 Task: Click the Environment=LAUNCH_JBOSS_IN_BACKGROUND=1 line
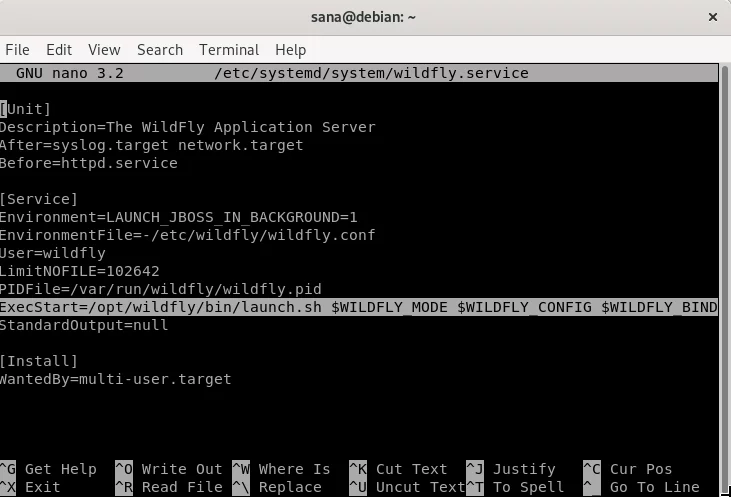(179, 217)
